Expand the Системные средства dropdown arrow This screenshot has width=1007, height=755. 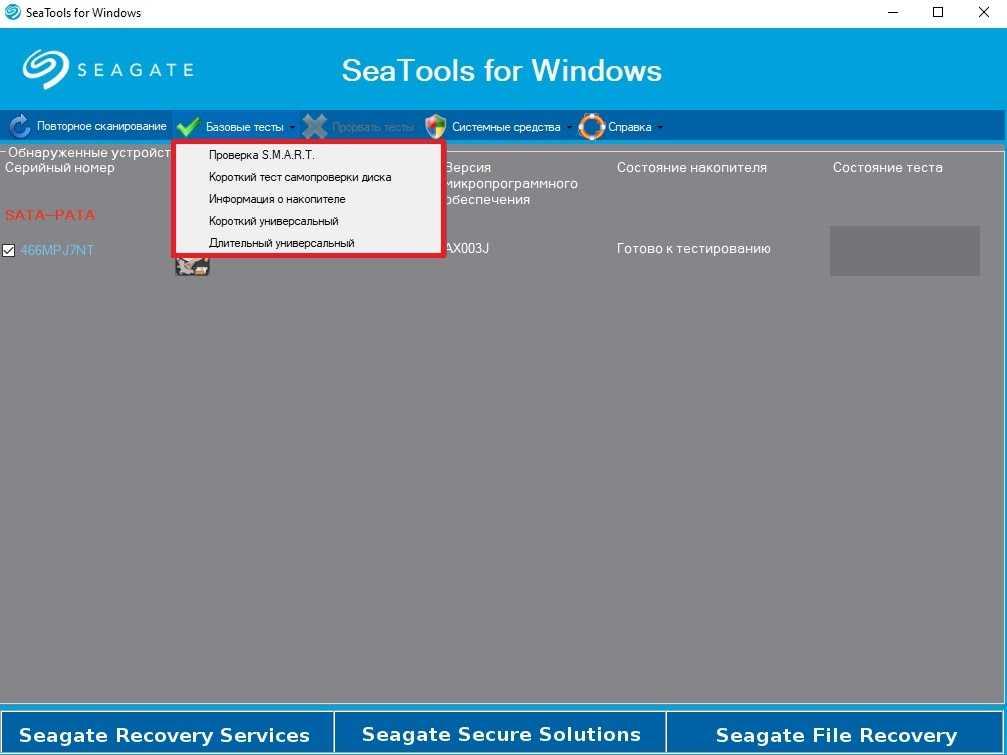point(569,127)
